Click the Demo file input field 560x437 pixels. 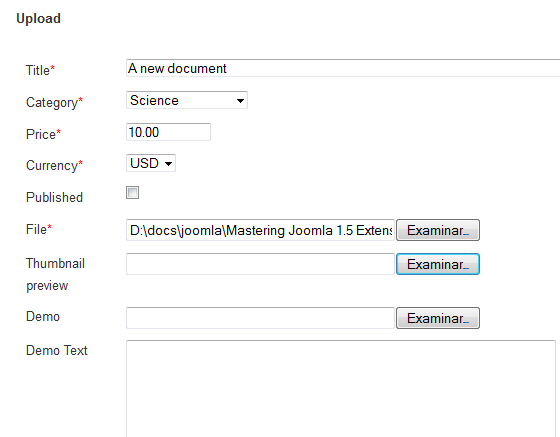260,318
